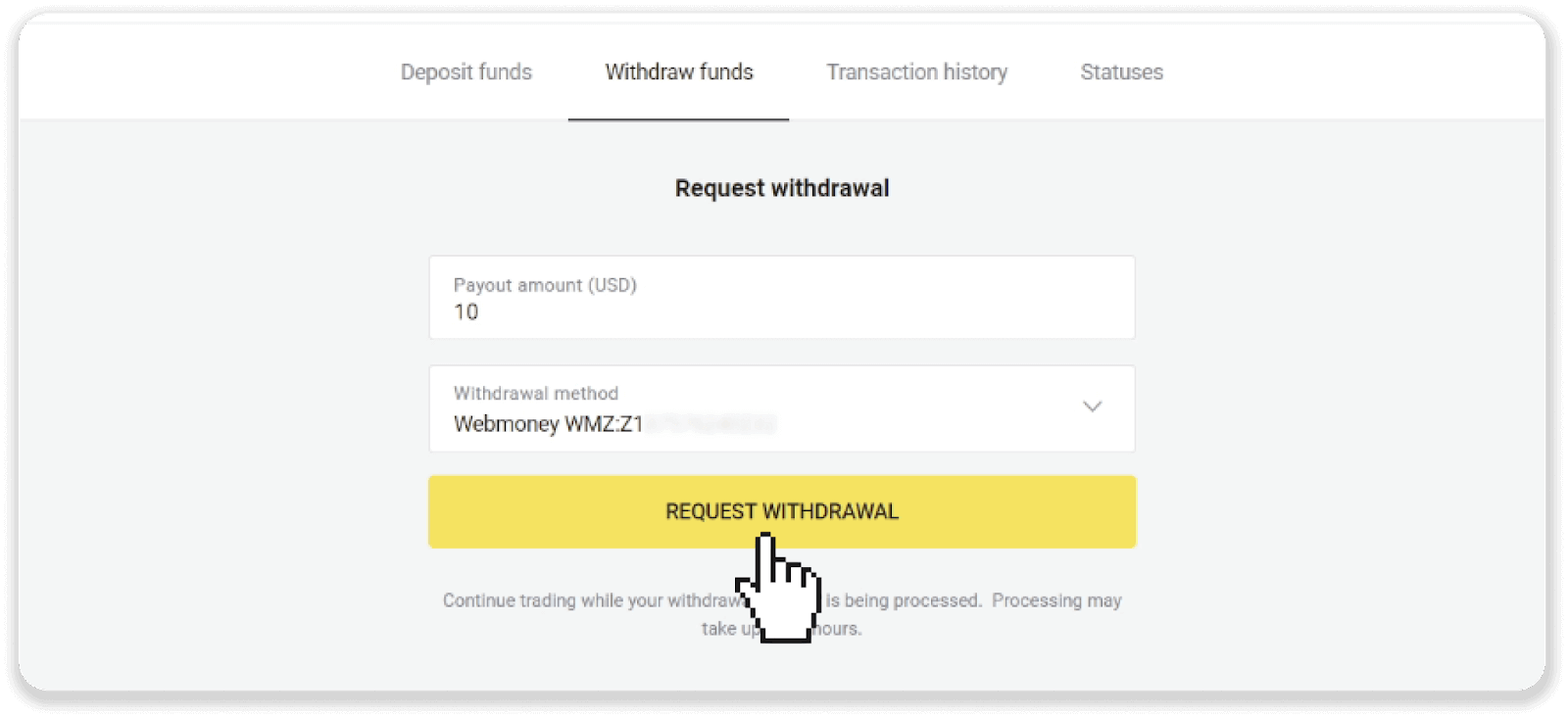Switch to the Deposit funds tab

coord(465,72)
